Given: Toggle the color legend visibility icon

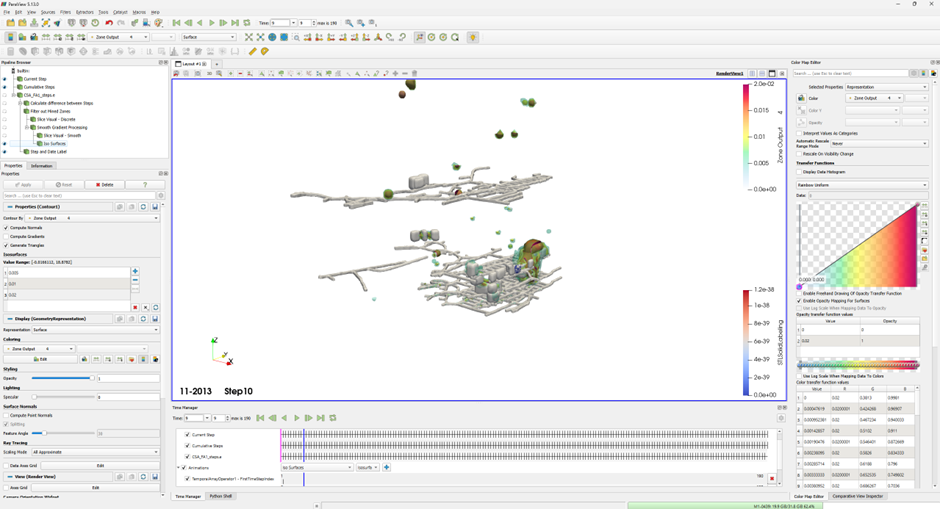Looking at the screenshot, I should coord(10,37).
